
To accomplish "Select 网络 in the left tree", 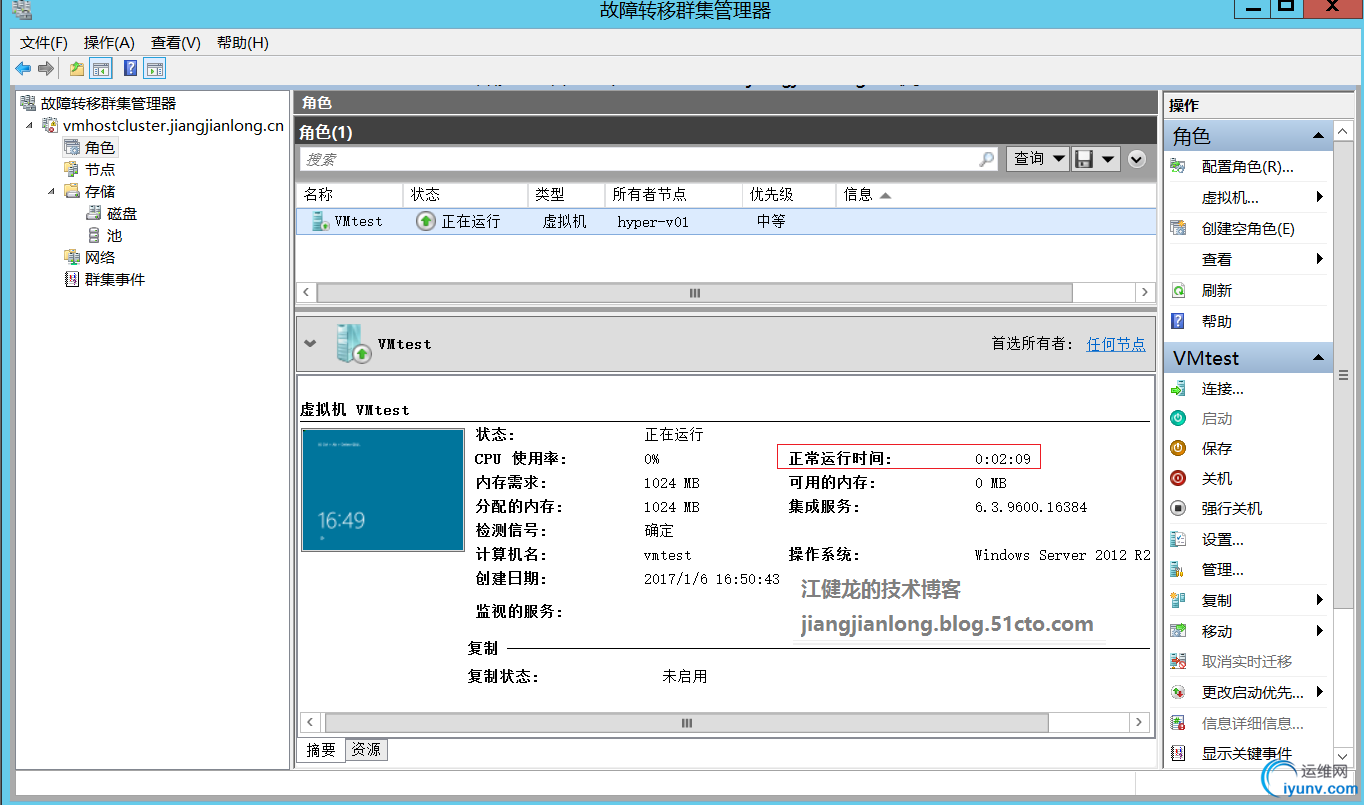I will tap(100, 257).
